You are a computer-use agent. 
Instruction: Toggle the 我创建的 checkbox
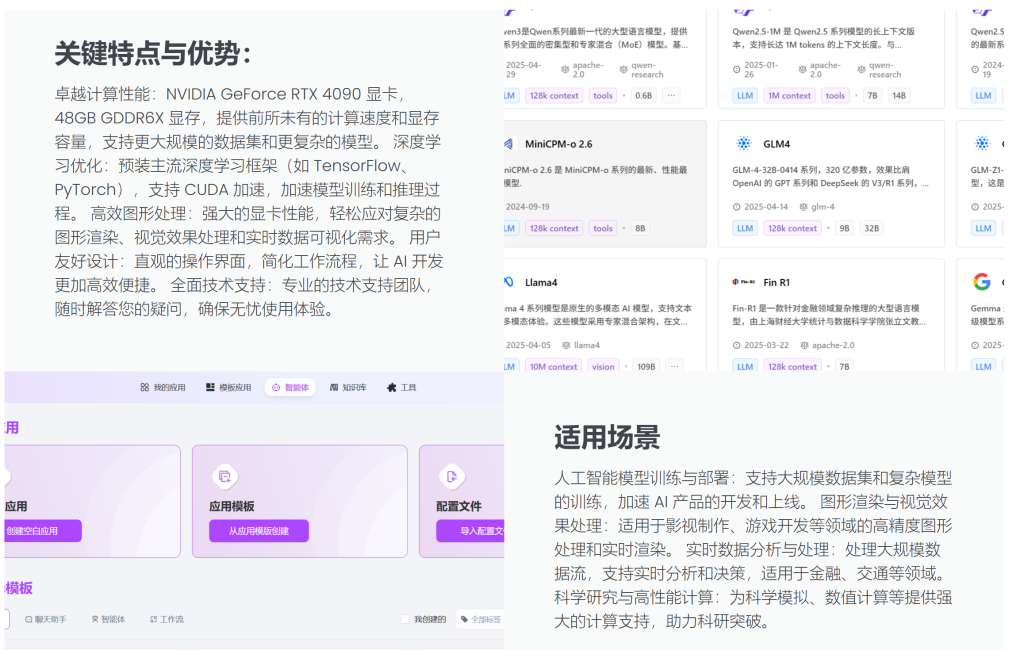click(x=405, y=619)
